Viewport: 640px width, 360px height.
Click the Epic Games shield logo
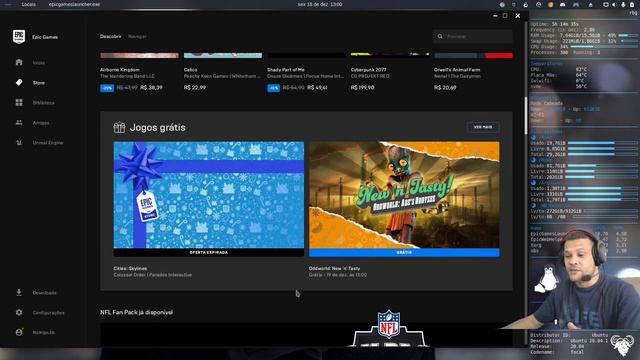19,36
